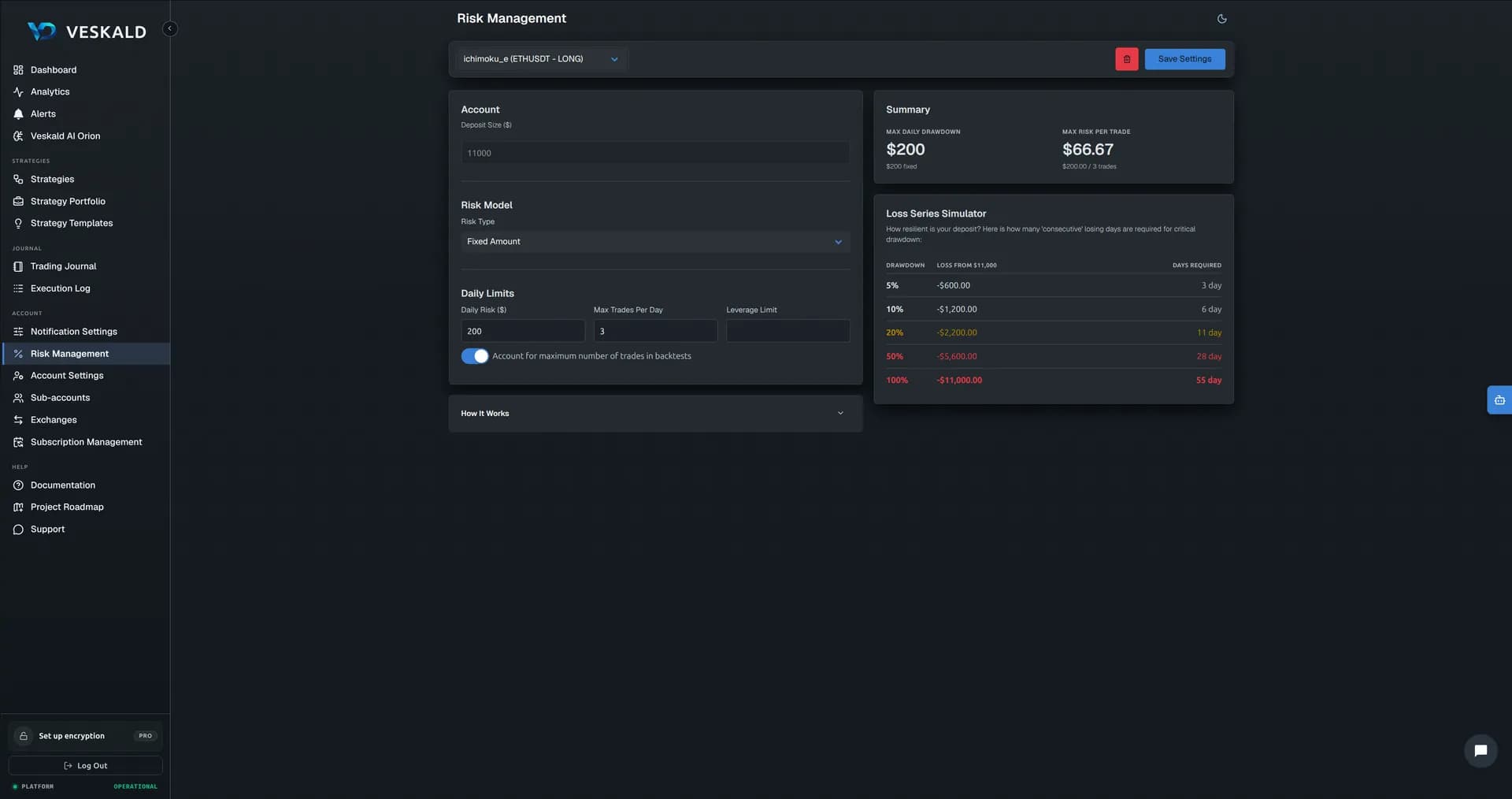Toggle dark mode with the moon icon

[x=1221, y=19]
